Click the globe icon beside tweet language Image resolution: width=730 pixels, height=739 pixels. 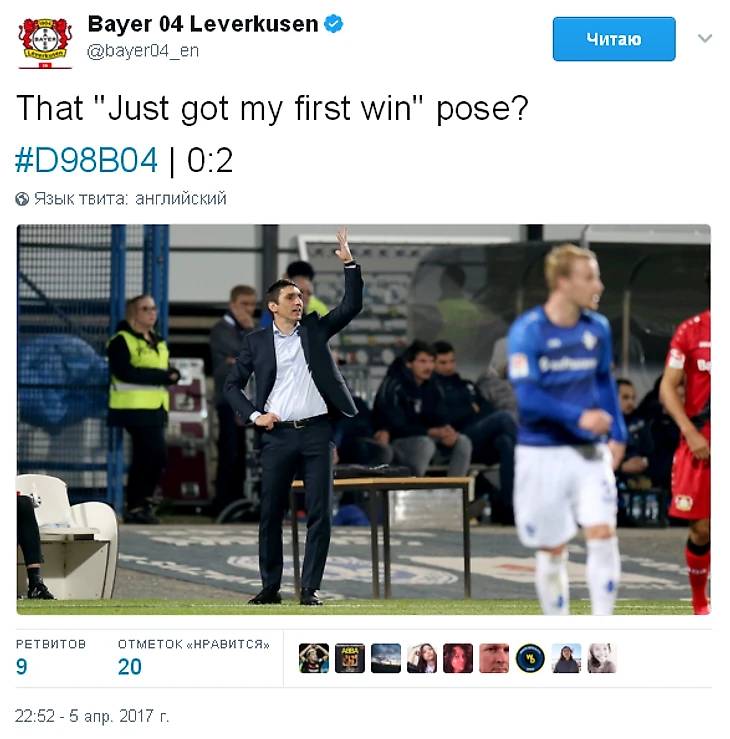[22, 199]
